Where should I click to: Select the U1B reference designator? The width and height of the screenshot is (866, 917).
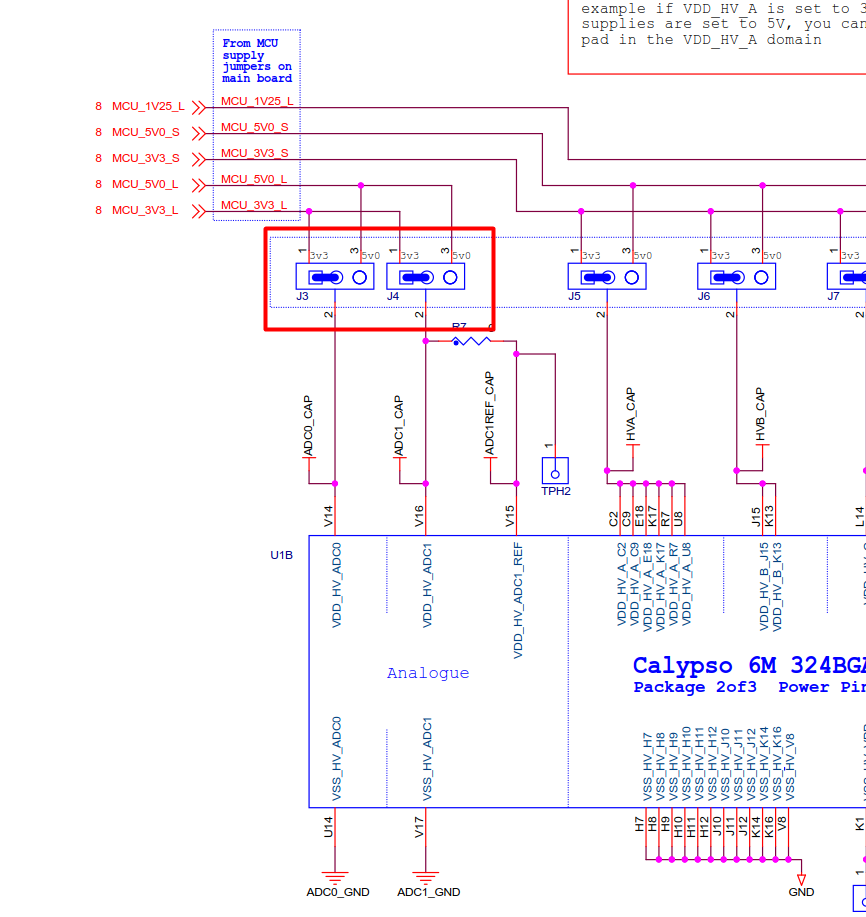281,555
